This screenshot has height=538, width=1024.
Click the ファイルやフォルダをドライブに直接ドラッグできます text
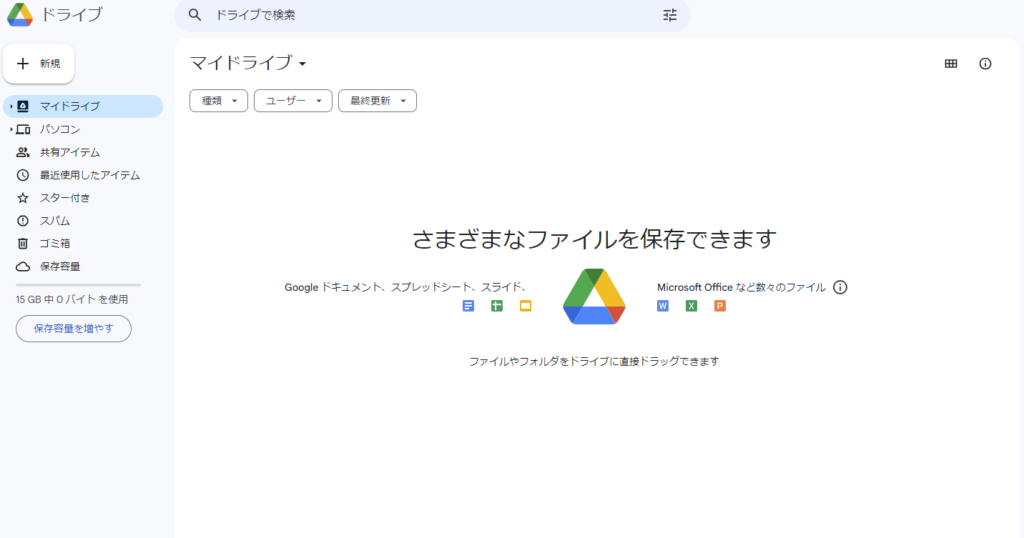pos(594,361)
